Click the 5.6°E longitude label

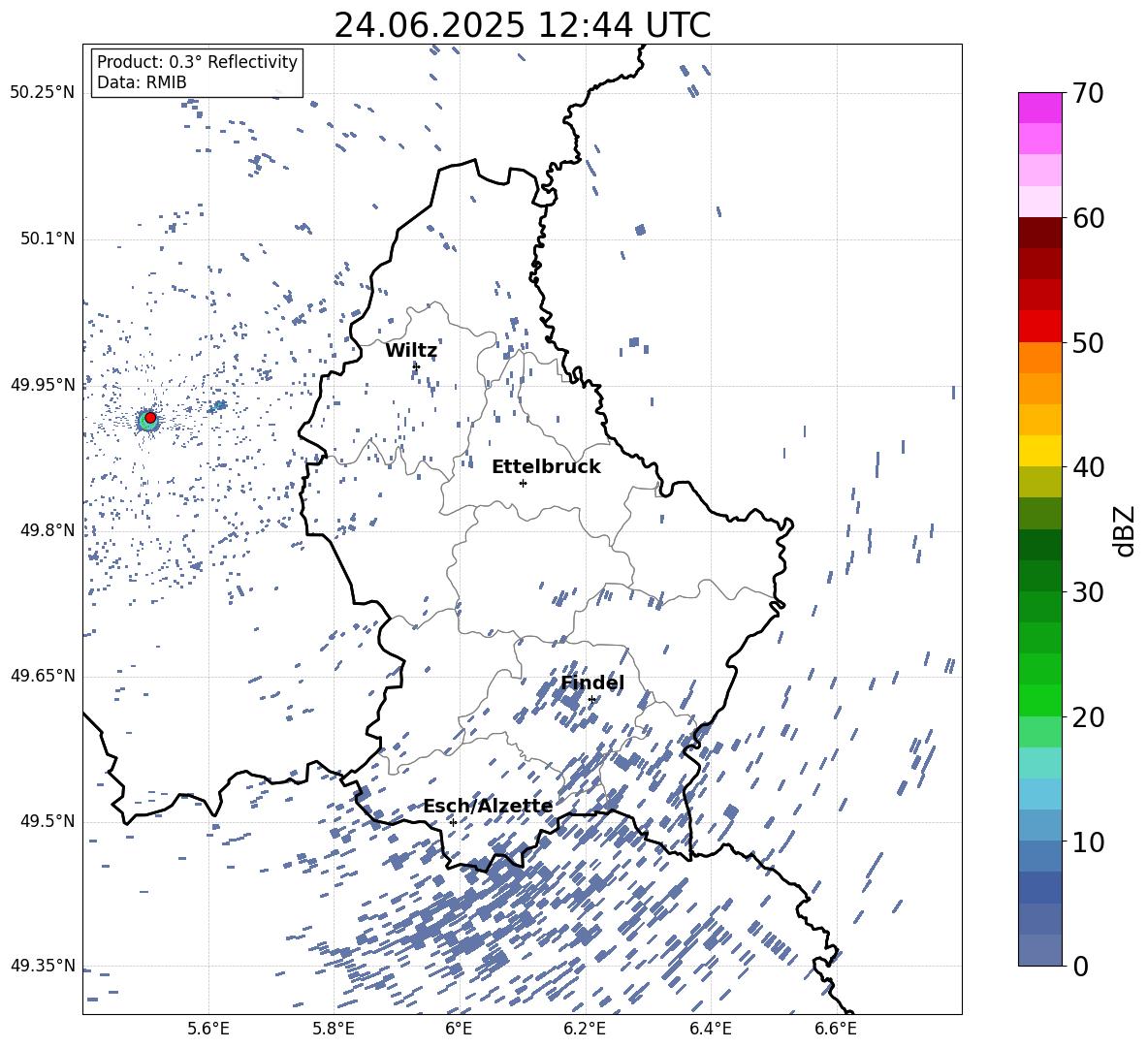tap(207, 1029)
